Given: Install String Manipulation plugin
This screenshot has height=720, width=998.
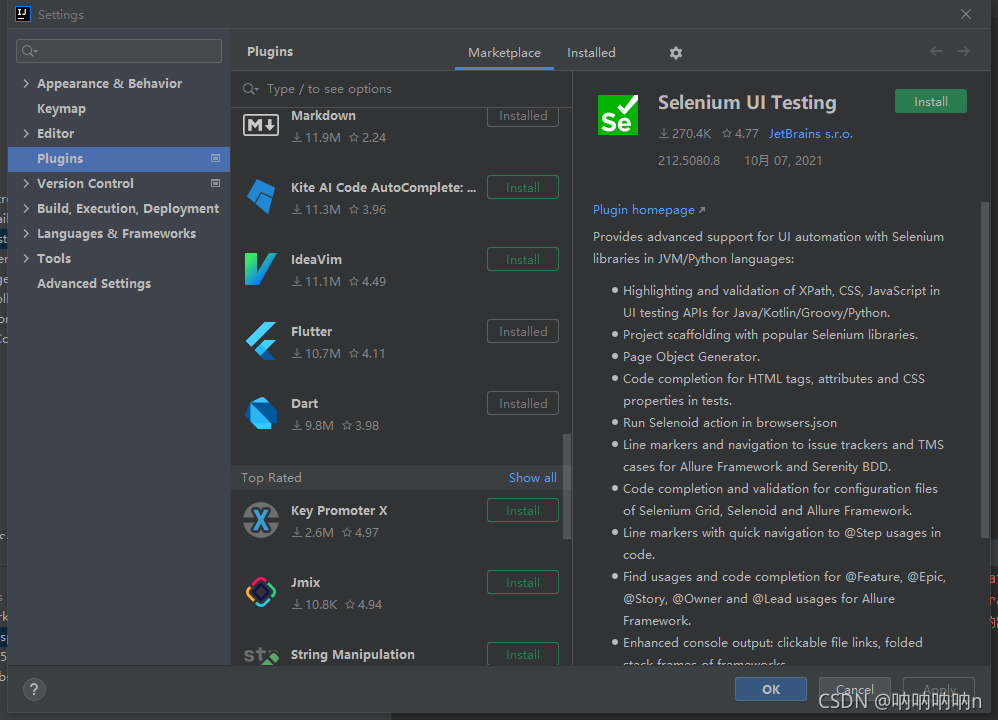Looking at the screenshot, I should (x=523, y=654).
